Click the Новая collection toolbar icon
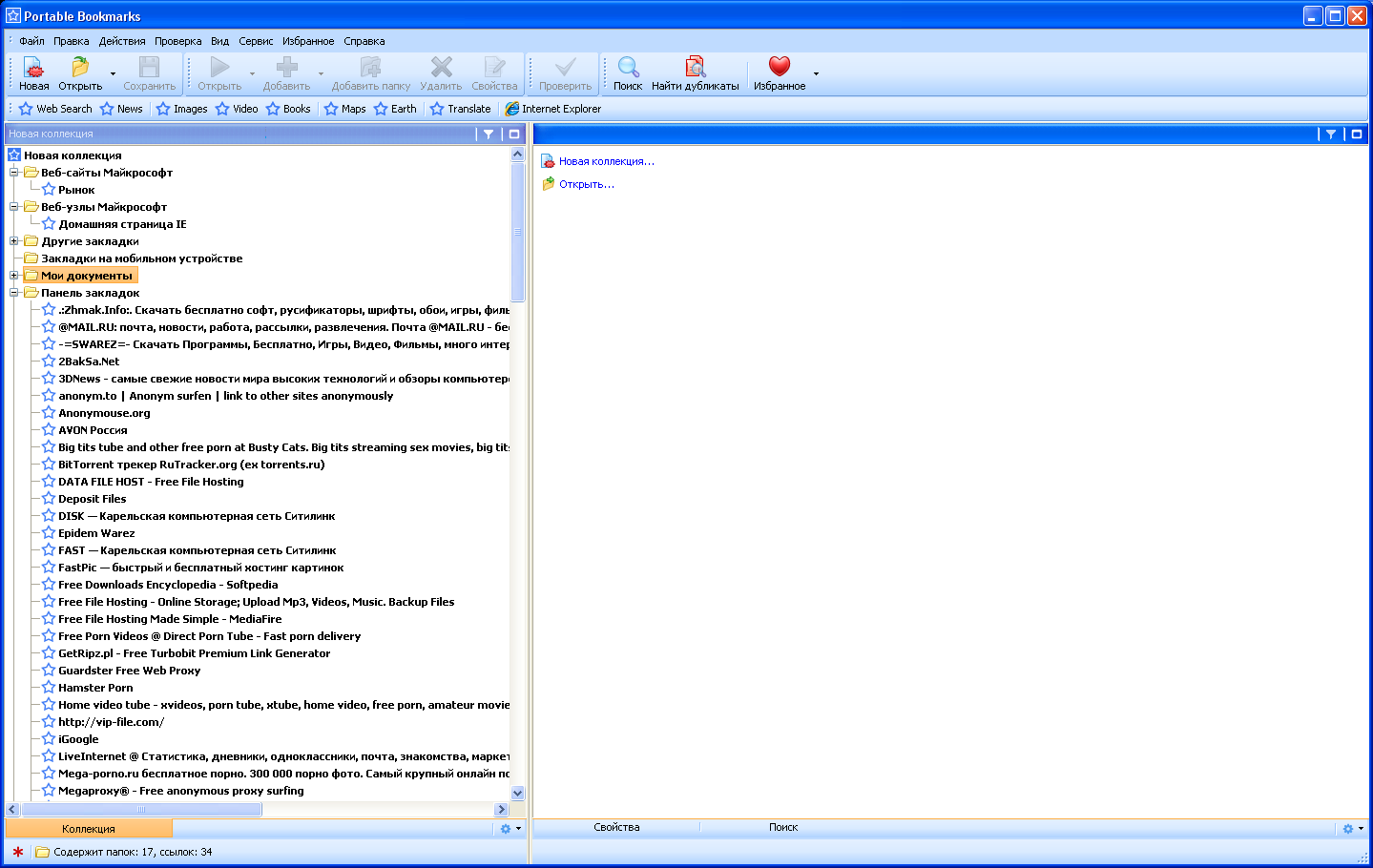The height and width of the screenshot is (868, 1373). 33,67
